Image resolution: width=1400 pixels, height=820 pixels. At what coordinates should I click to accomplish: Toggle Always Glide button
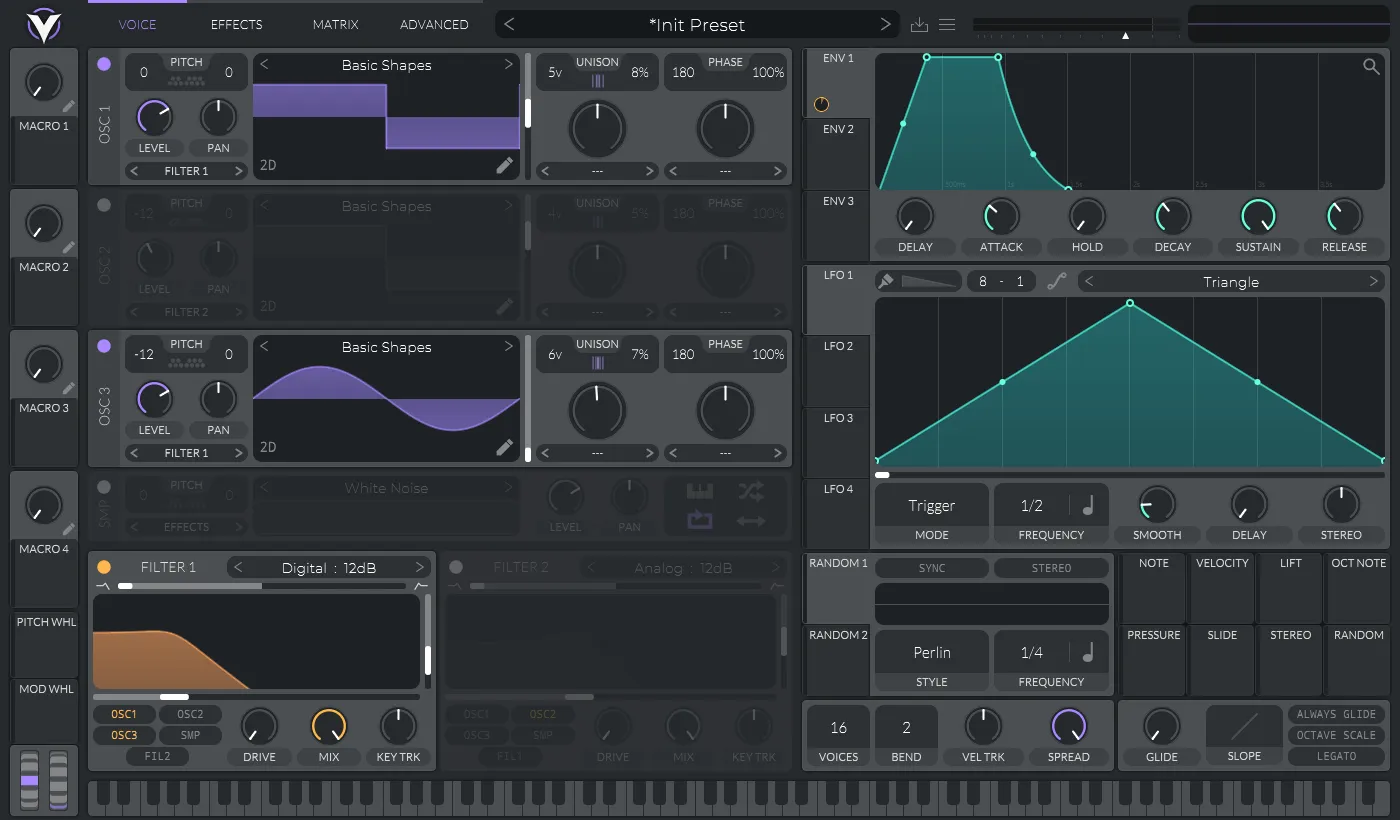[1336, 714]
